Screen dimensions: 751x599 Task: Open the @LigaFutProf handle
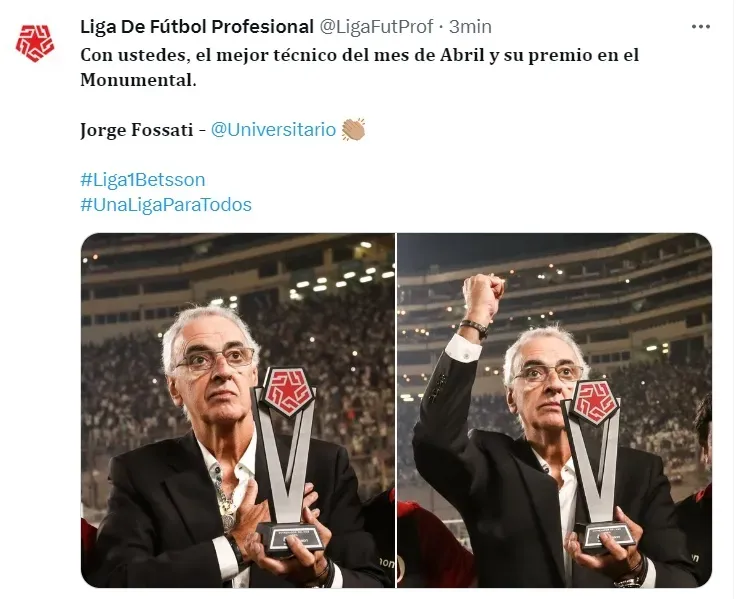click(x=376, y=27)
